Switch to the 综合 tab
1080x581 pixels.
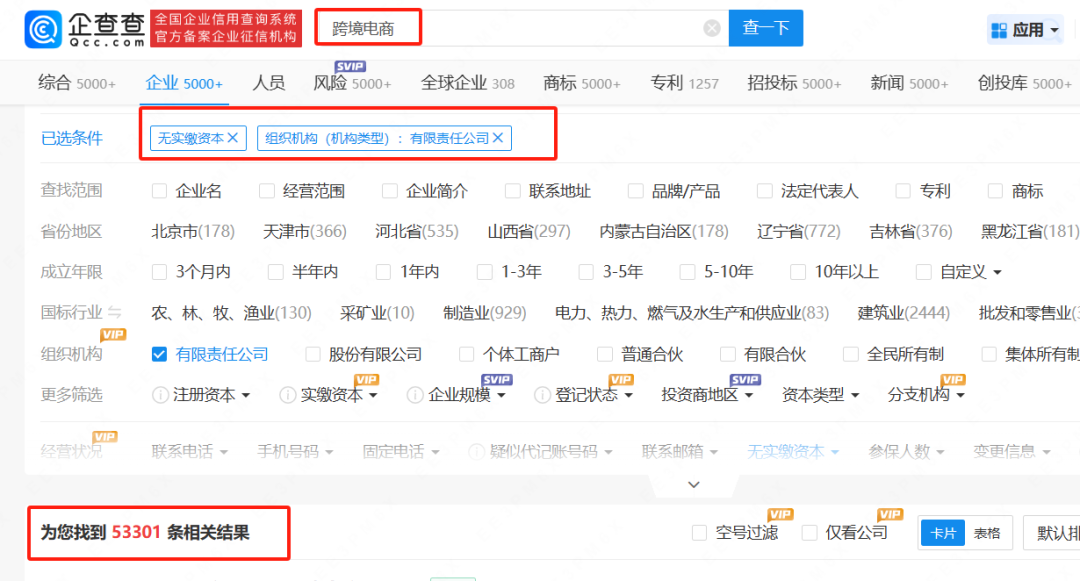[77, 82]
